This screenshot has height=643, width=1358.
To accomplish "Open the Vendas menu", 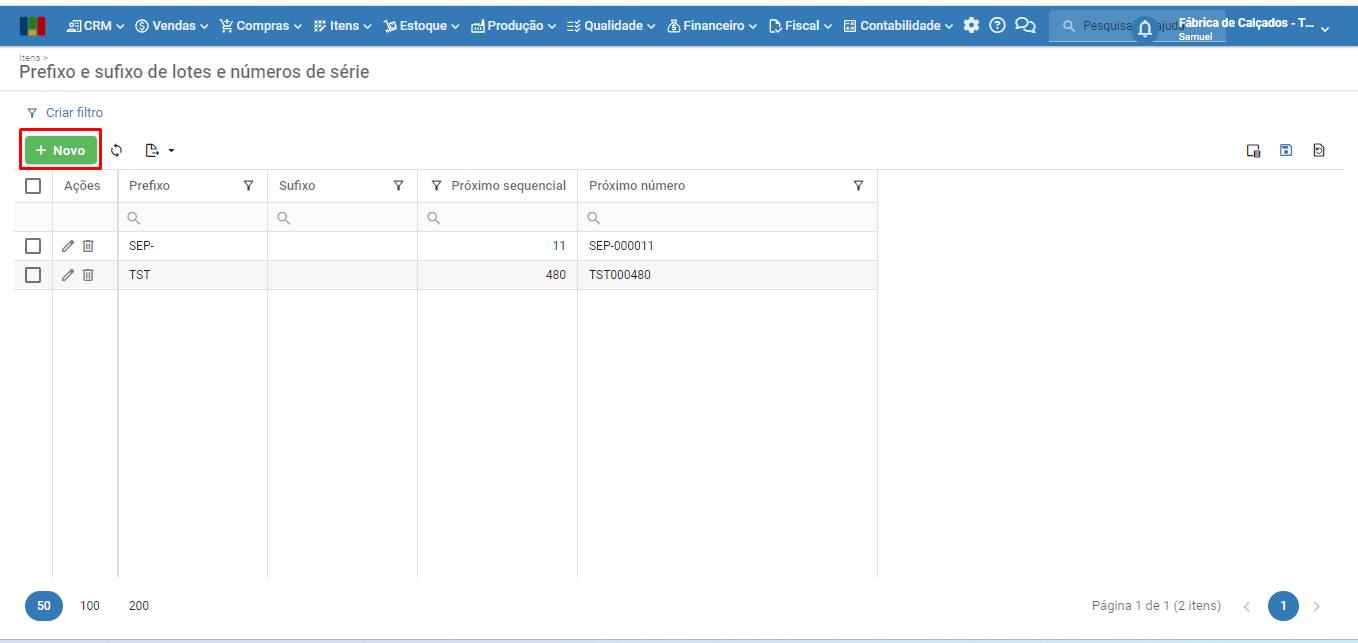I will click(172, 26).
